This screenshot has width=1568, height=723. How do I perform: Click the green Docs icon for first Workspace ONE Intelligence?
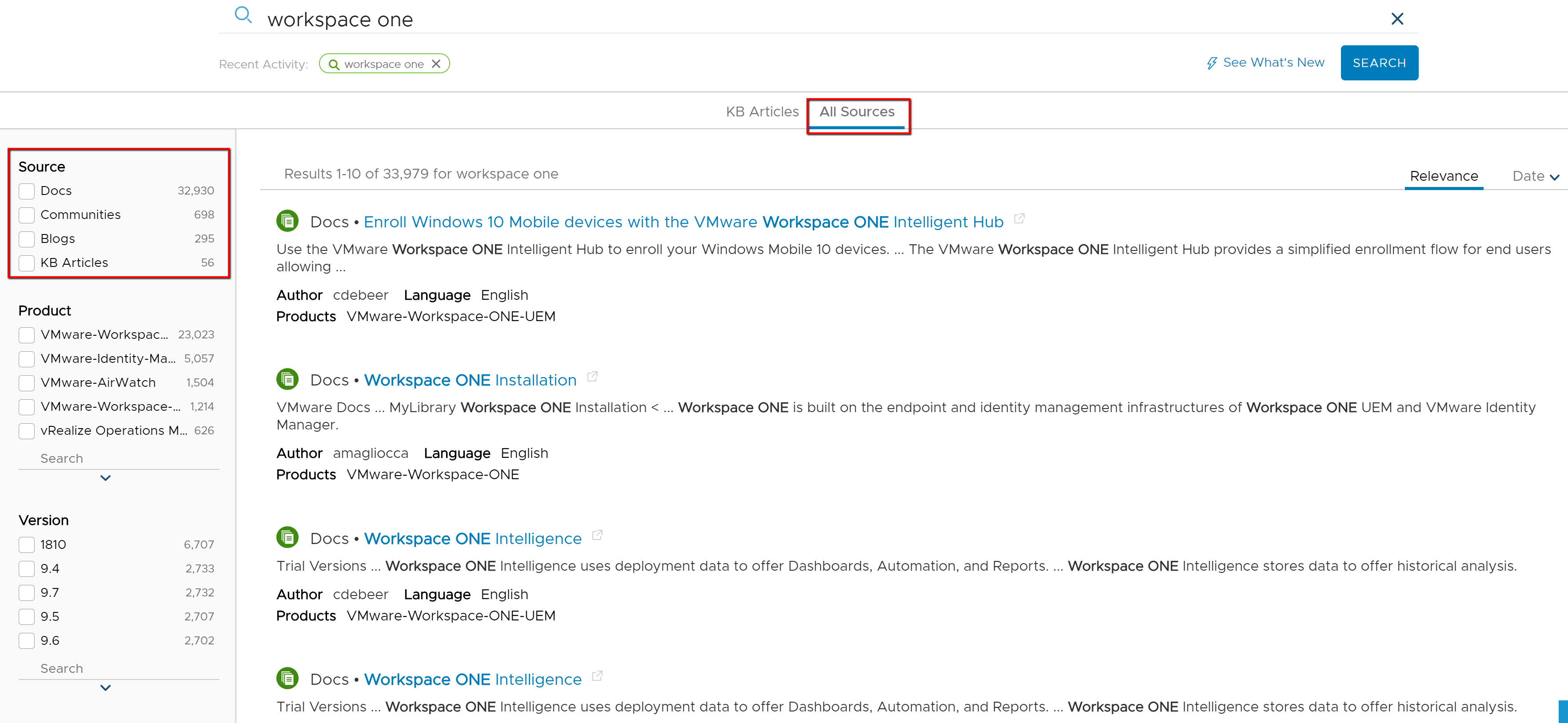(x=287, y=537)
